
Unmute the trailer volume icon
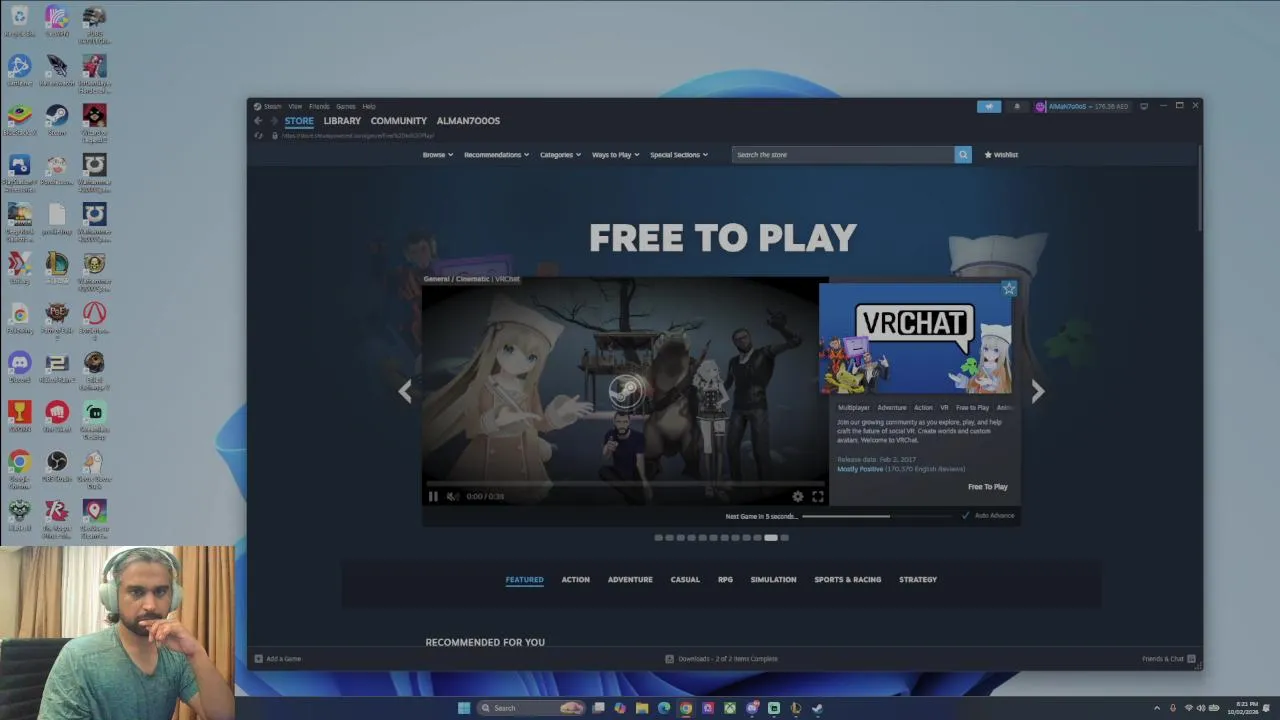pos(452,496)
